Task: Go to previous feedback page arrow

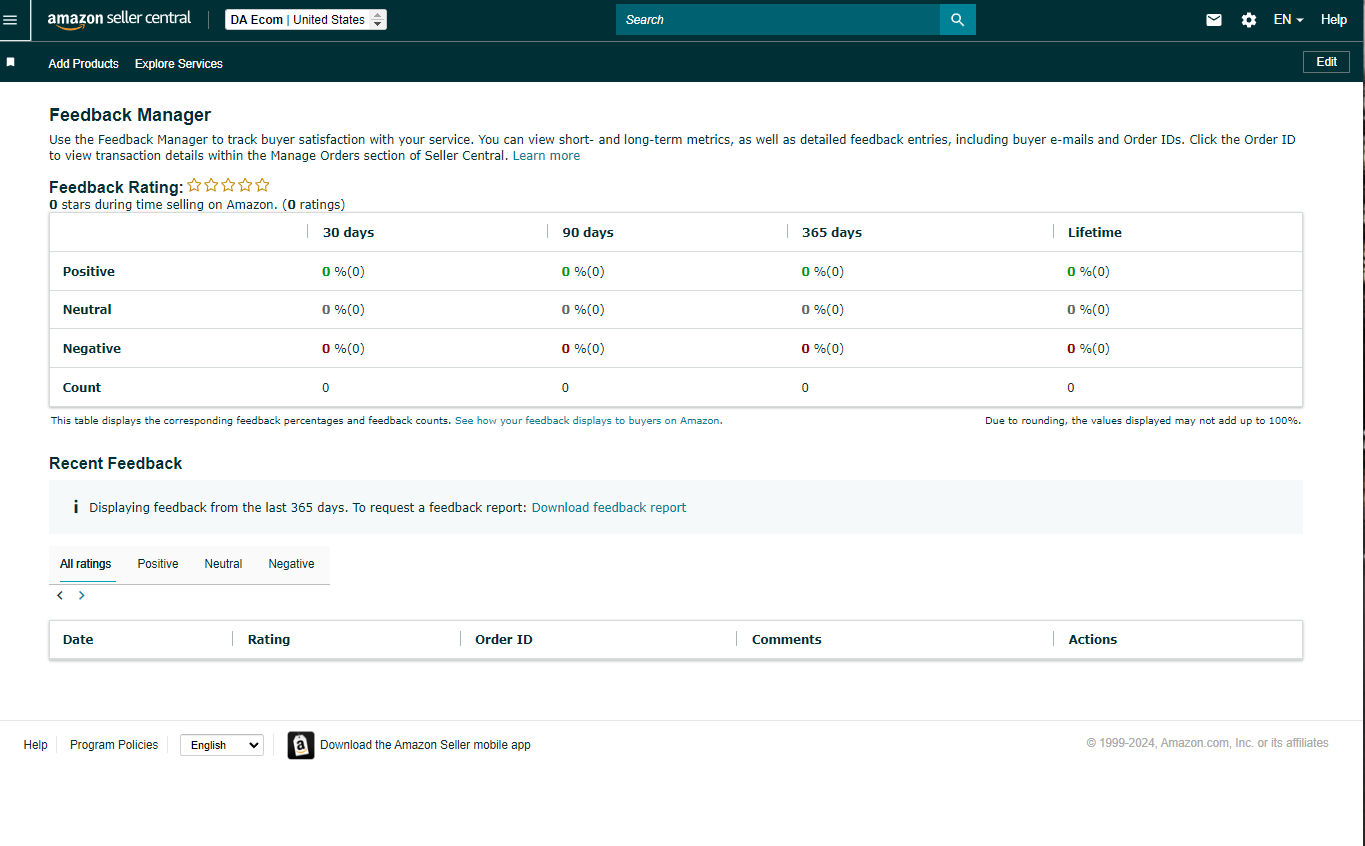Action: pyautogui.click(x=60, y=596)
